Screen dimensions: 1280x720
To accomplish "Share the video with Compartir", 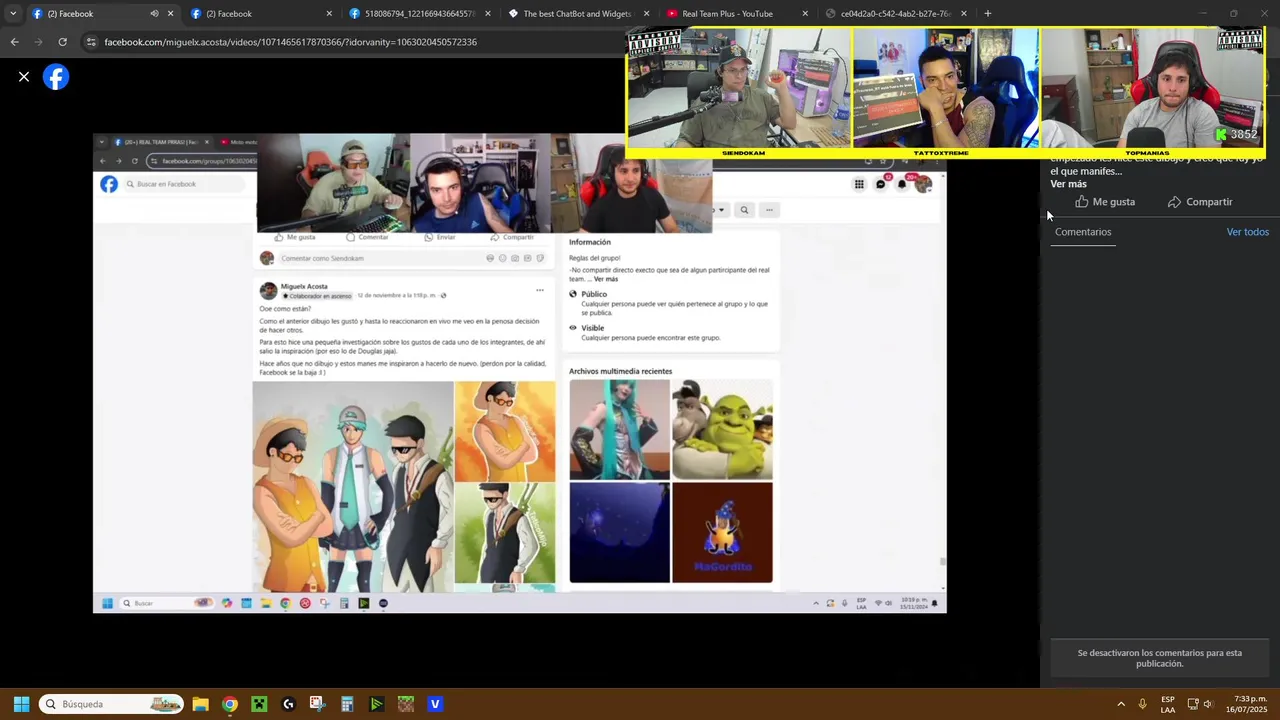I will click(x=1200, y=202).
